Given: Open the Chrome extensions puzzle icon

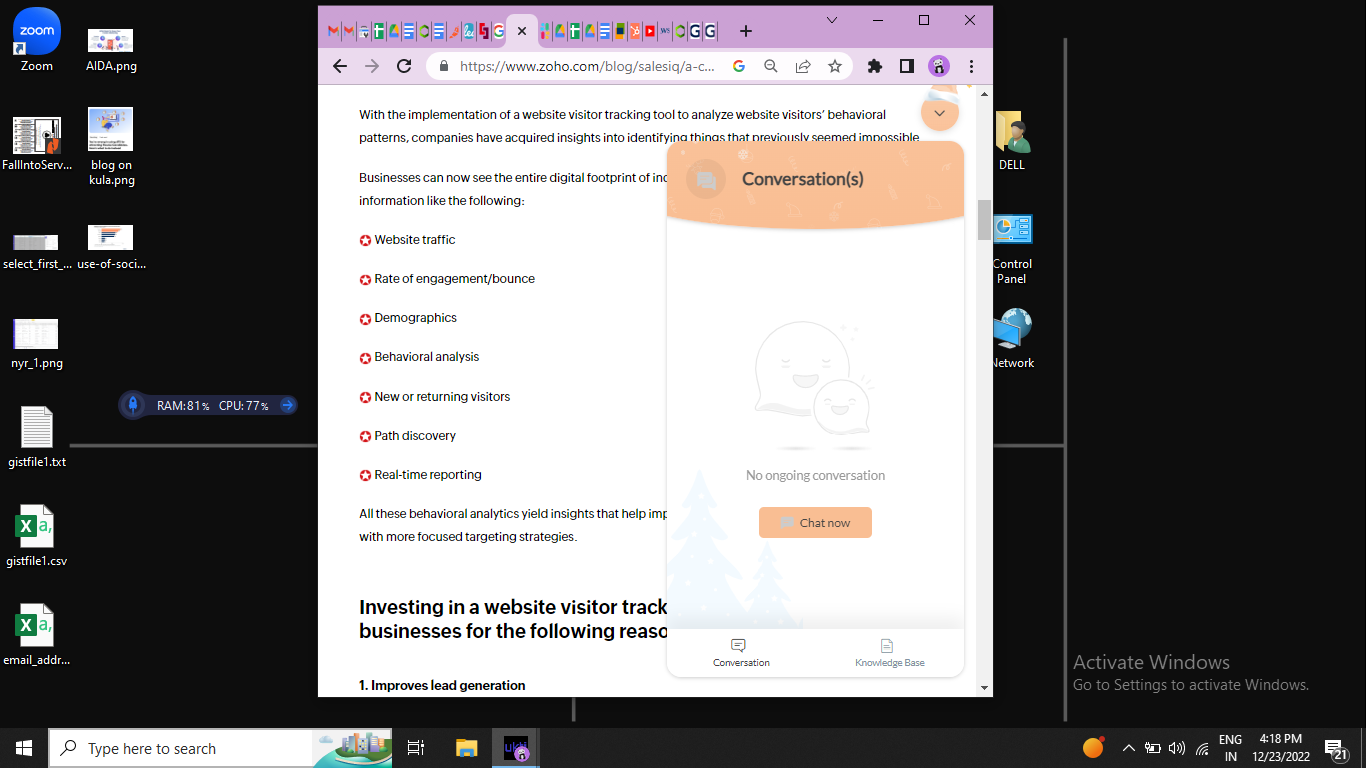Looking at the screenshot, I should 875,66.
